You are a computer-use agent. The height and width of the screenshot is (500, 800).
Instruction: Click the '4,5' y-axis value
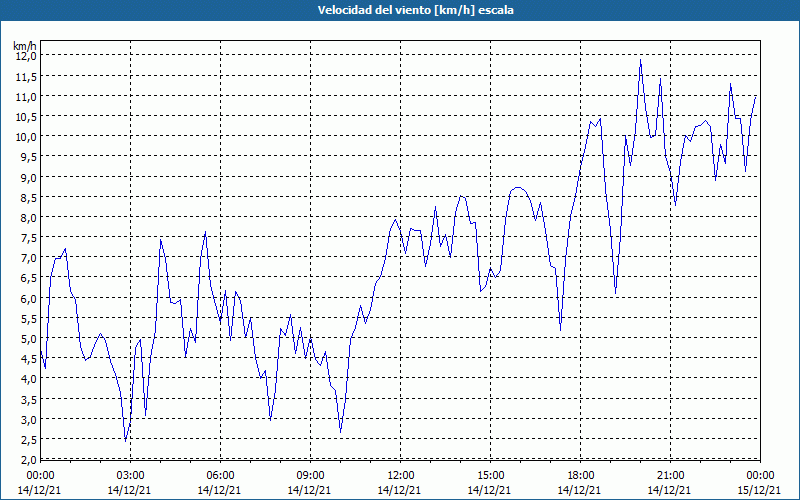coord(29,359)
